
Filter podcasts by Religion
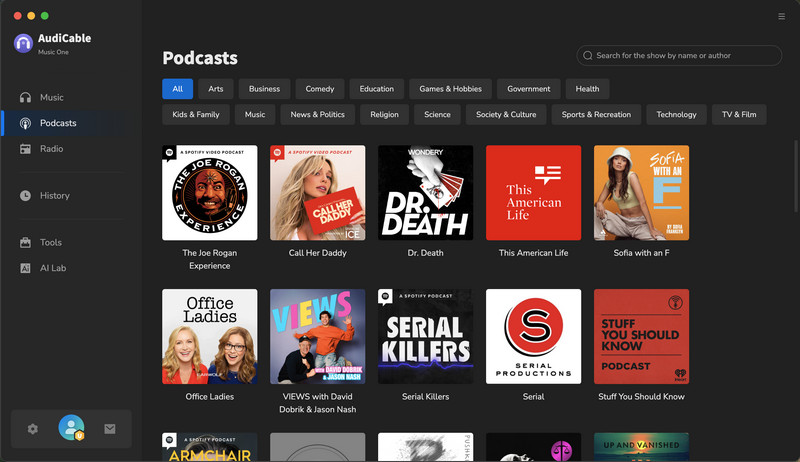[x=384, y=115]
